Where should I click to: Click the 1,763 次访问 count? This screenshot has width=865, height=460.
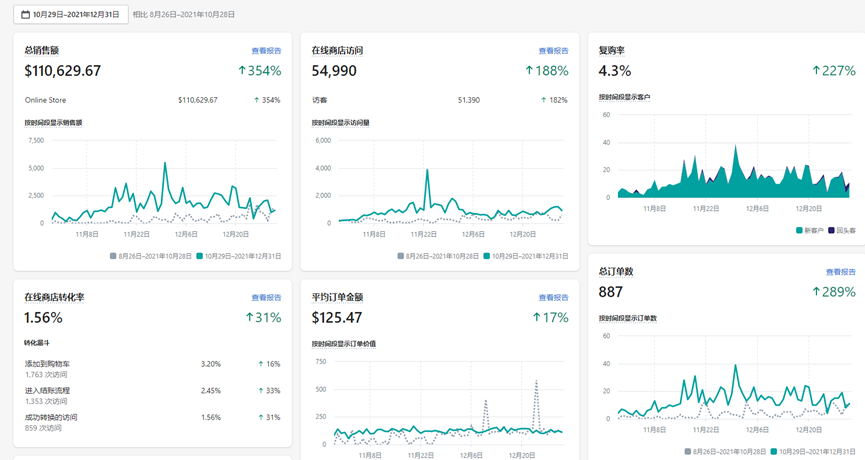coord(46,375)
